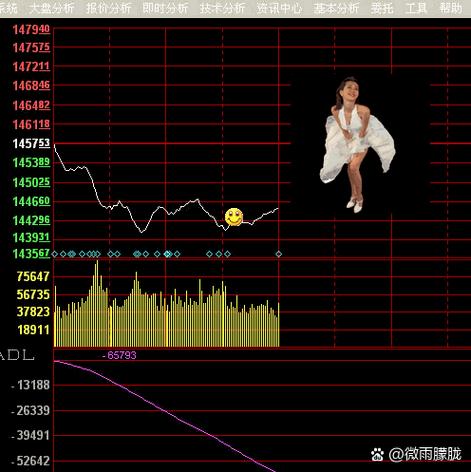Click the 147575 price label
This screenshot has width=471, height=472.
point(31,48)
